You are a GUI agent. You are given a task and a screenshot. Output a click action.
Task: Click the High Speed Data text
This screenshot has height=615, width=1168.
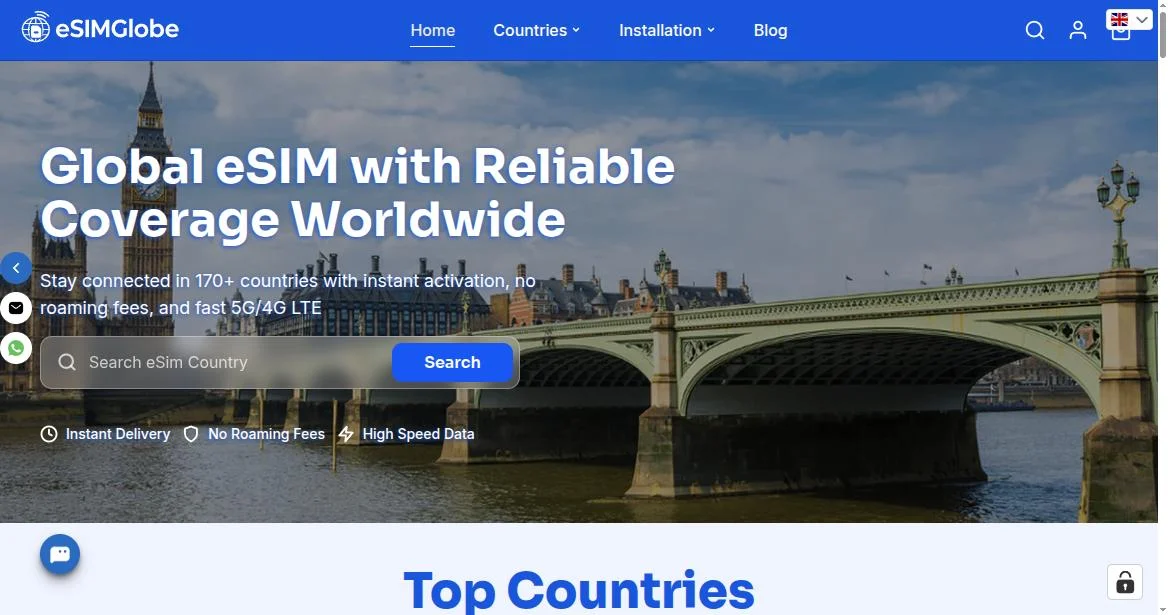(x=419, y=434)
